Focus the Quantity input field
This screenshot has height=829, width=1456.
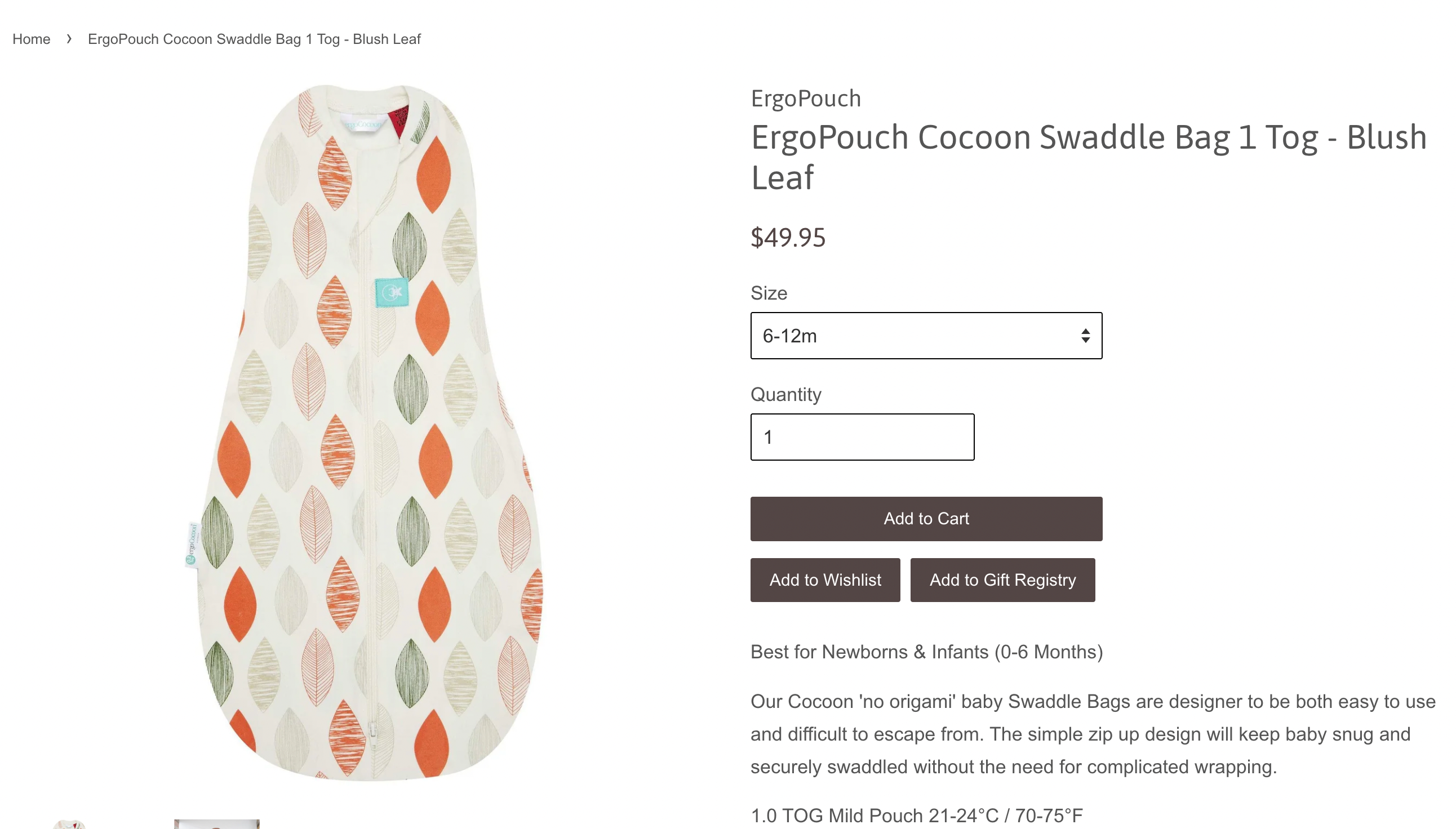pos(862,436)
